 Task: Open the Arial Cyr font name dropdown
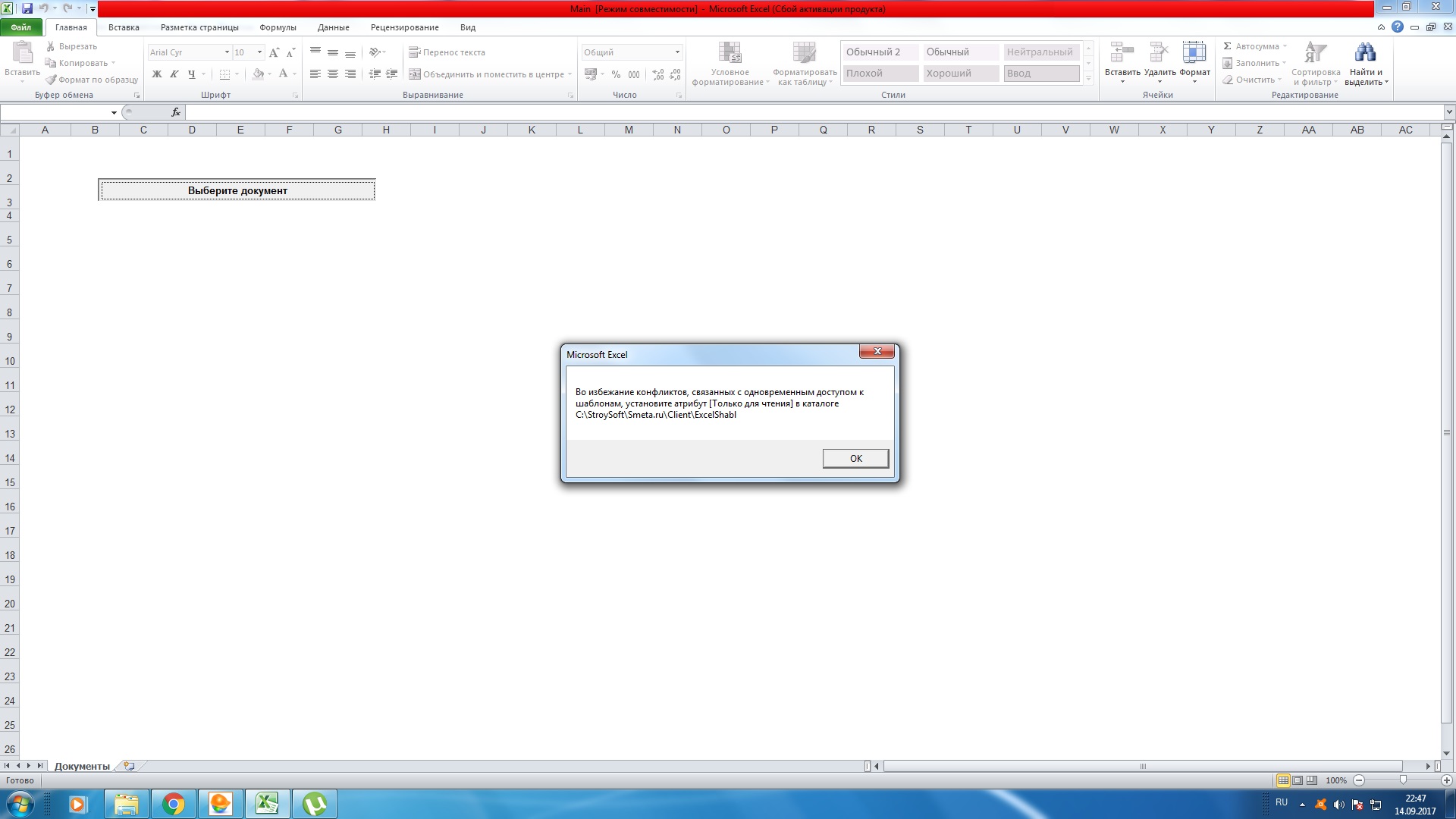227,52
